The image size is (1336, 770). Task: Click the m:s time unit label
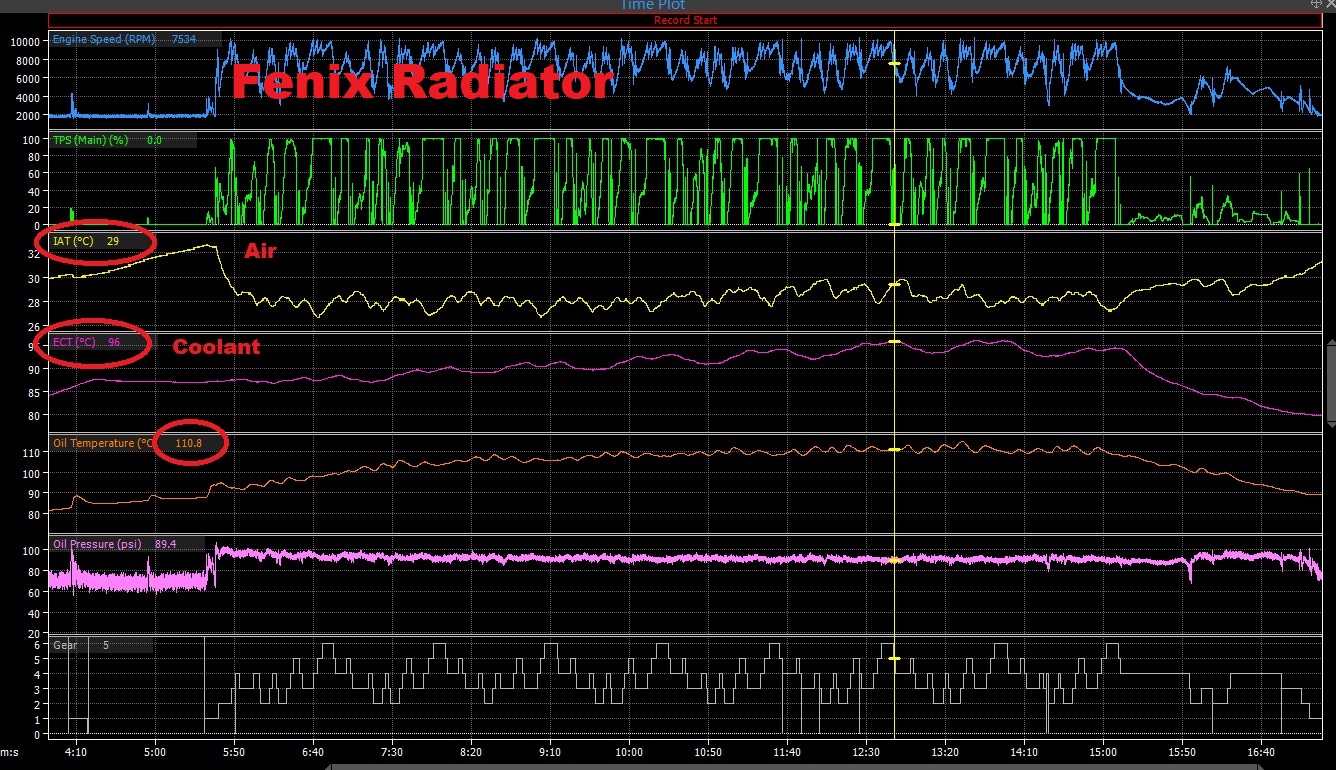pyautogui.click(x=10, y=751)
